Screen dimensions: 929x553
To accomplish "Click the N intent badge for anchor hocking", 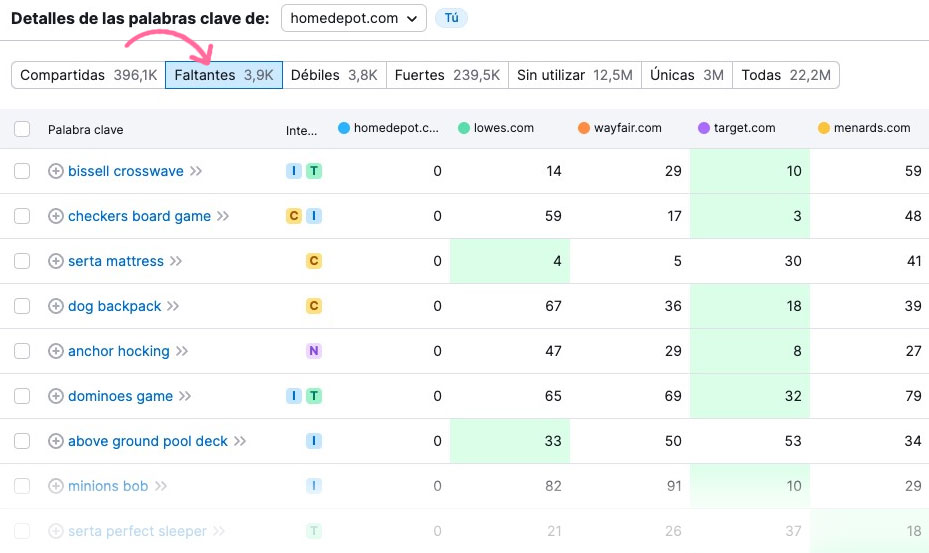I will 313,351.
